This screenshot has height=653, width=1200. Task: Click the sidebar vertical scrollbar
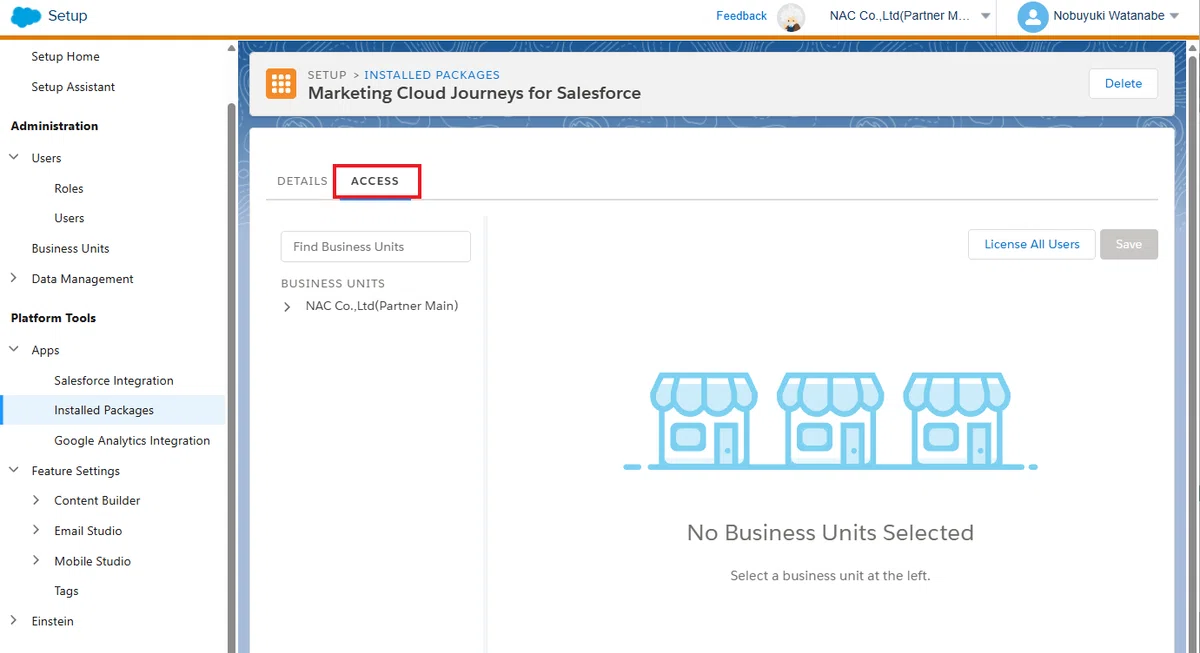click(x=232, y=380)
